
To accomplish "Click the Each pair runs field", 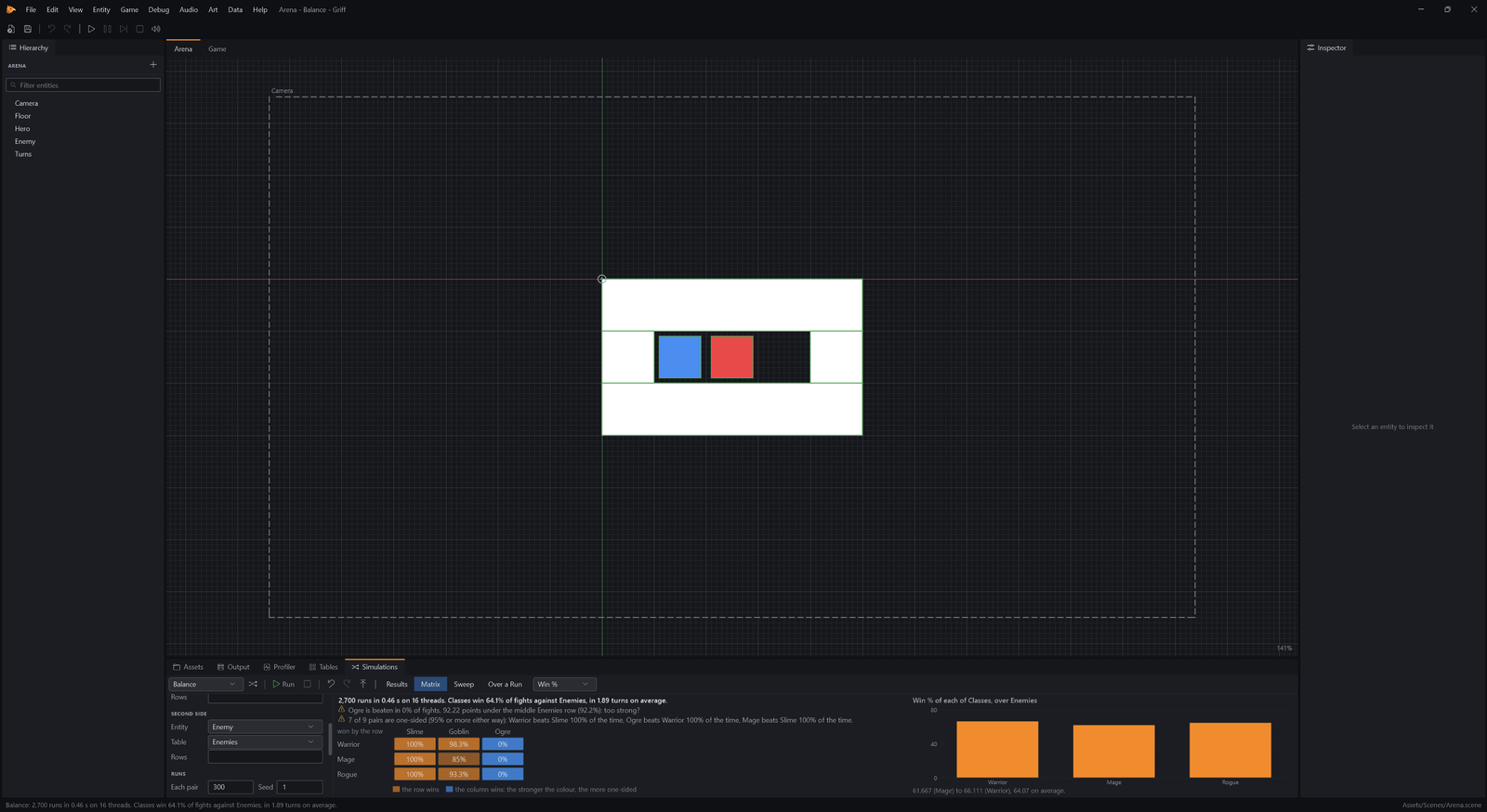I will pyautogui.click(x=230, y=787).
